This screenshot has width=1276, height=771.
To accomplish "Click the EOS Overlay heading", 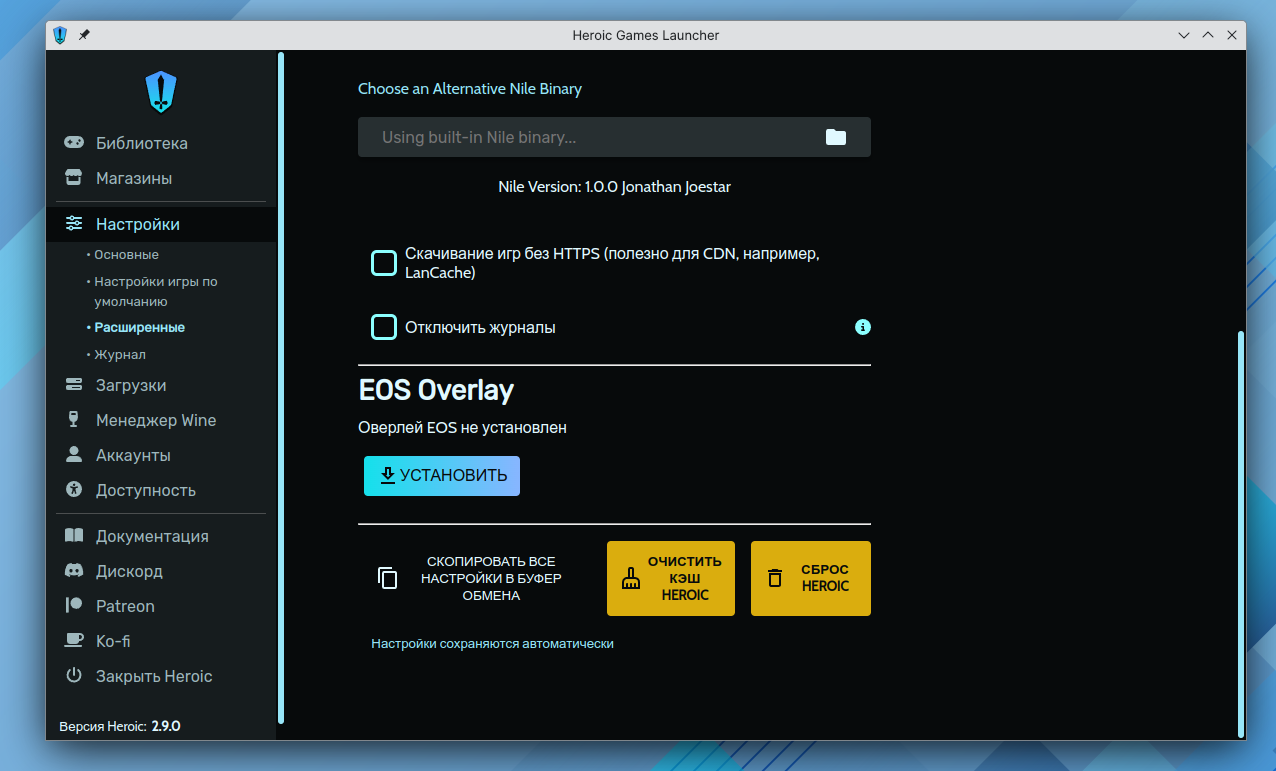I will 436,389.
